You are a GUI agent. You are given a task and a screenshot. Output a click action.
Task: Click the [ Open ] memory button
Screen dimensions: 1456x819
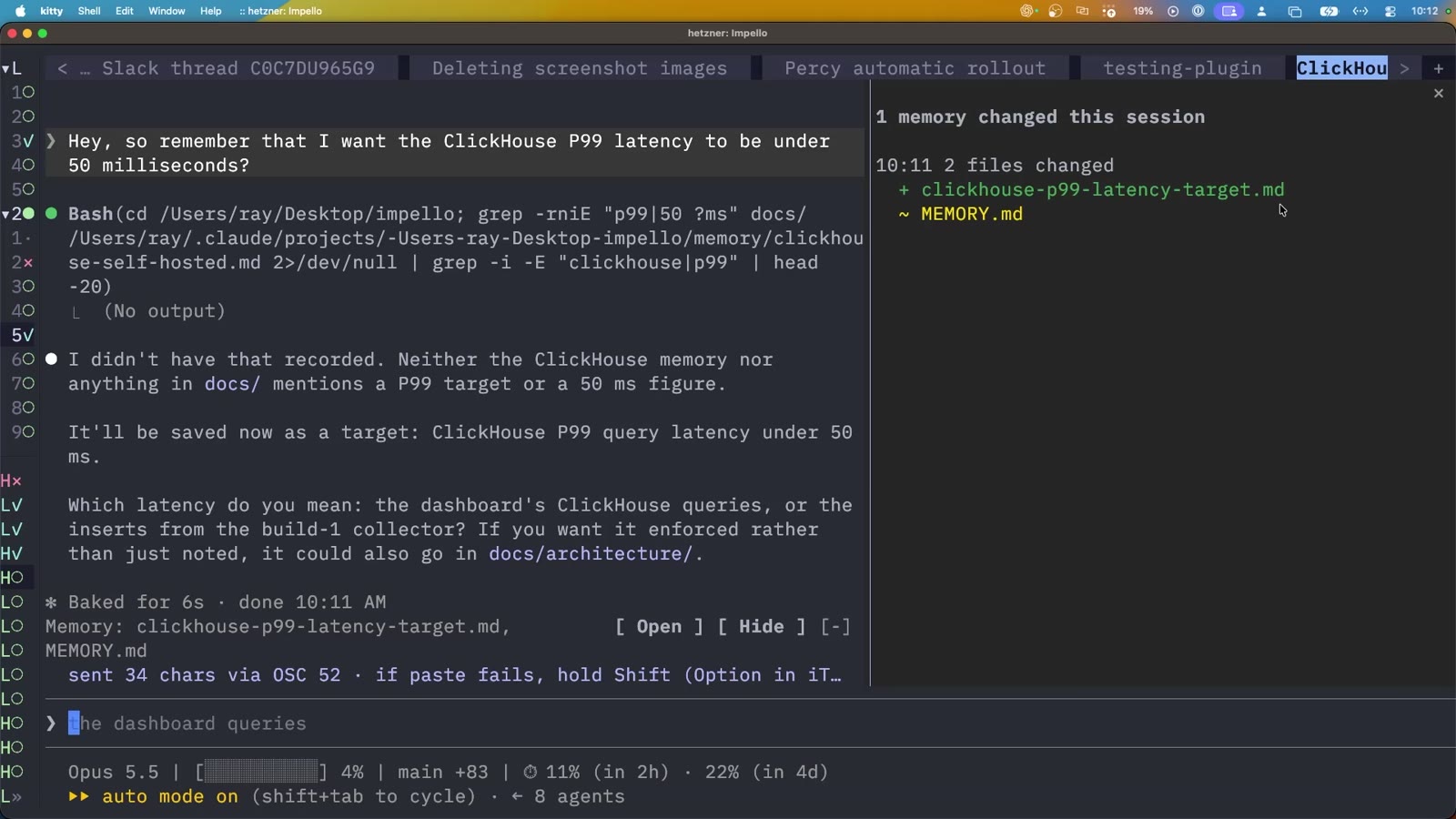pos(659,626)
